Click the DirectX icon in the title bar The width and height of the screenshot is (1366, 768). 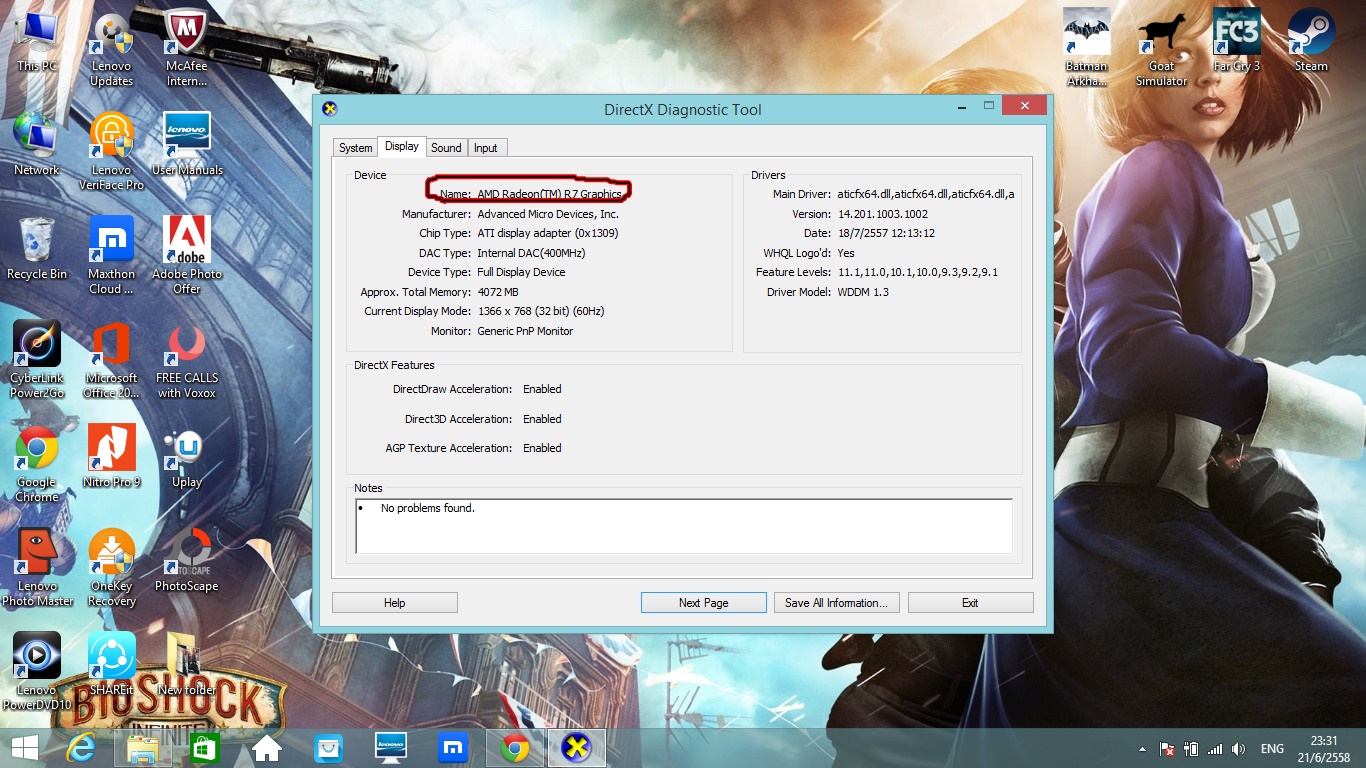(329, 109)
